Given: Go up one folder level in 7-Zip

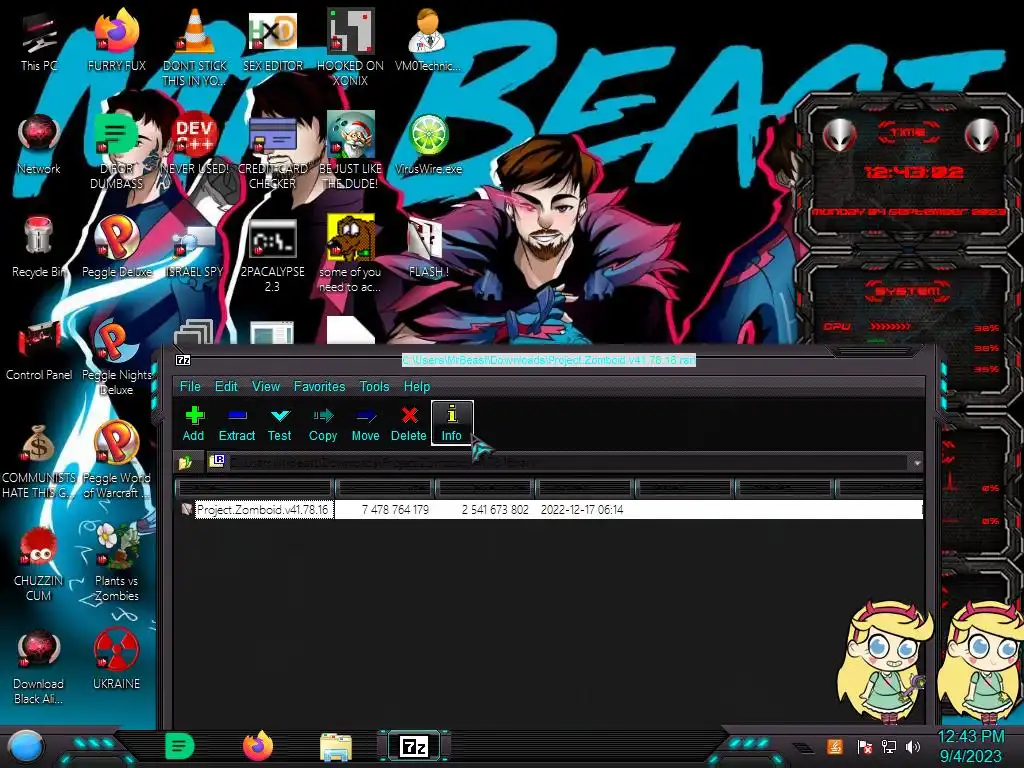Looking at the screenshot, I should pyautogui.click(x=185, y=462).
